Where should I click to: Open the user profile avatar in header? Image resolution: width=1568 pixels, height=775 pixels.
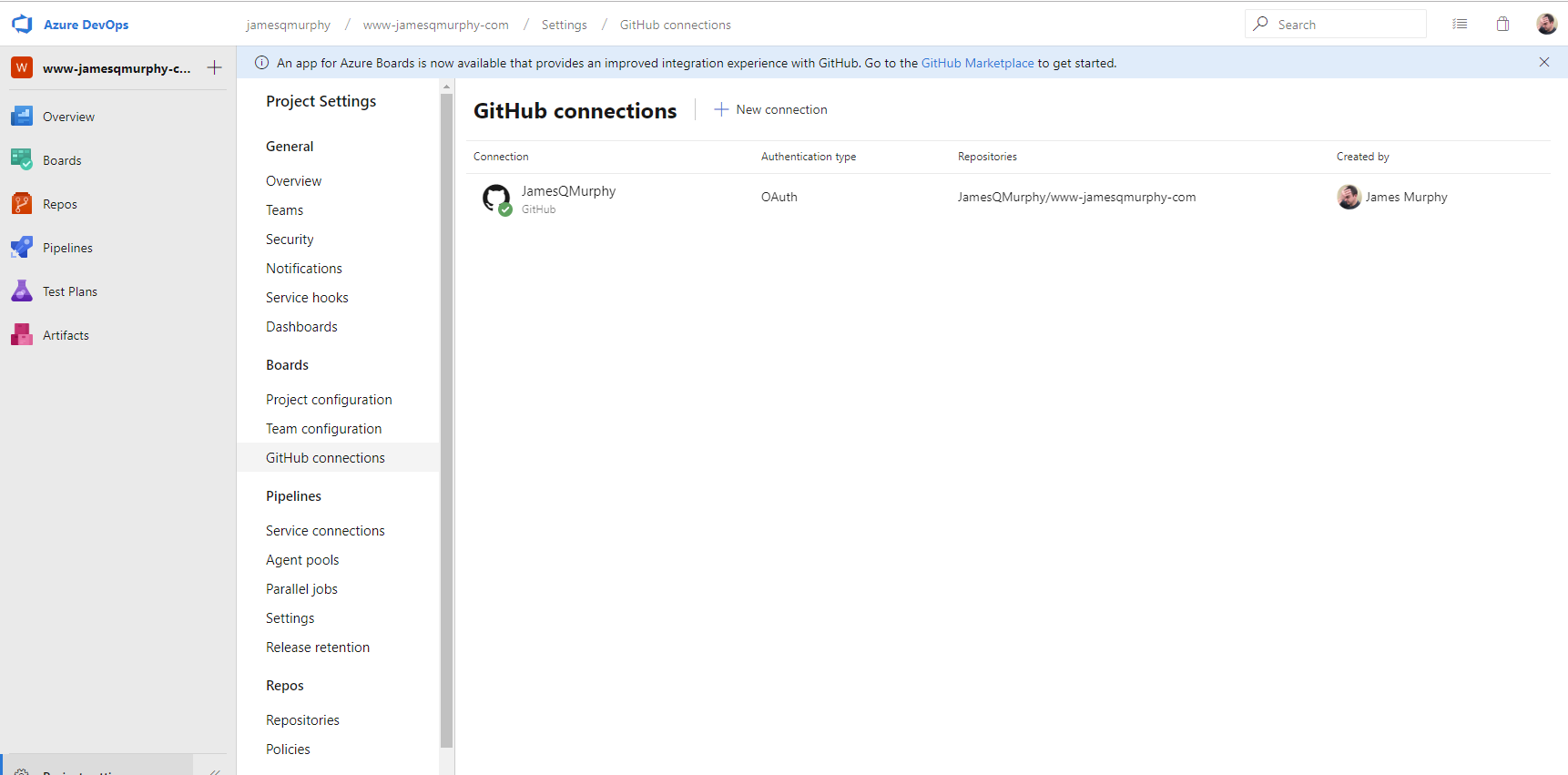click(x=1546, y=25)
